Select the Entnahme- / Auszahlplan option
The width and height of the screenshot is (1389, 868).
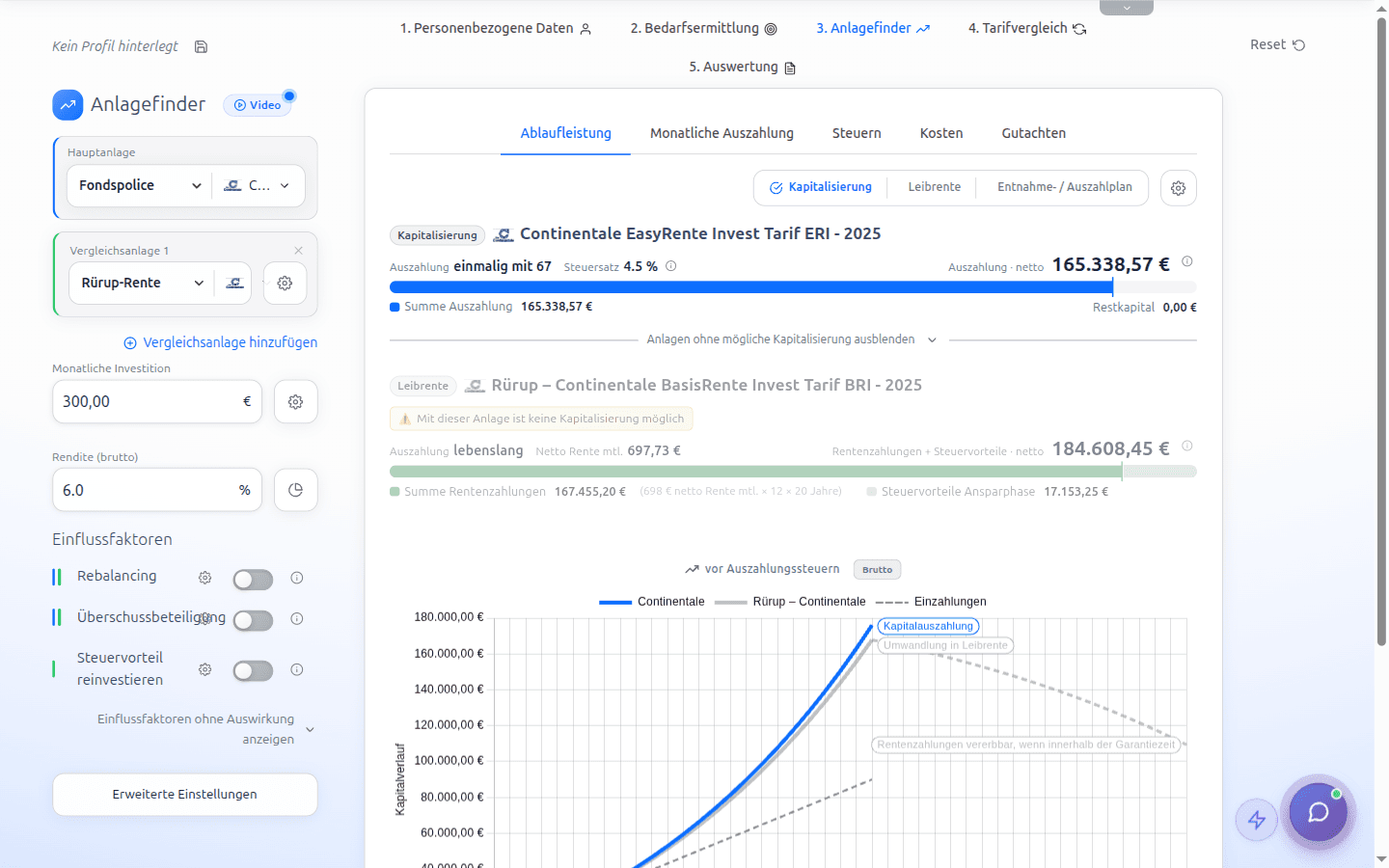1065,187
